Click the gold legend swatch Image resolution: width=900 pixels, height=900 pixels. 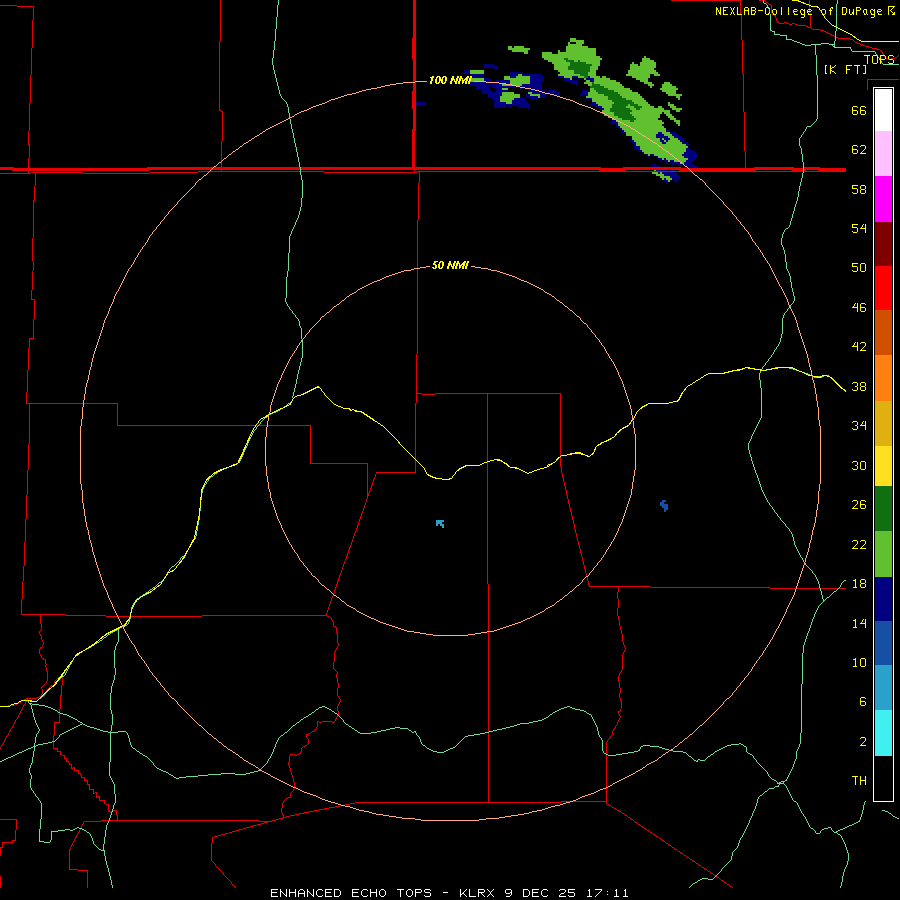(883, 423)
